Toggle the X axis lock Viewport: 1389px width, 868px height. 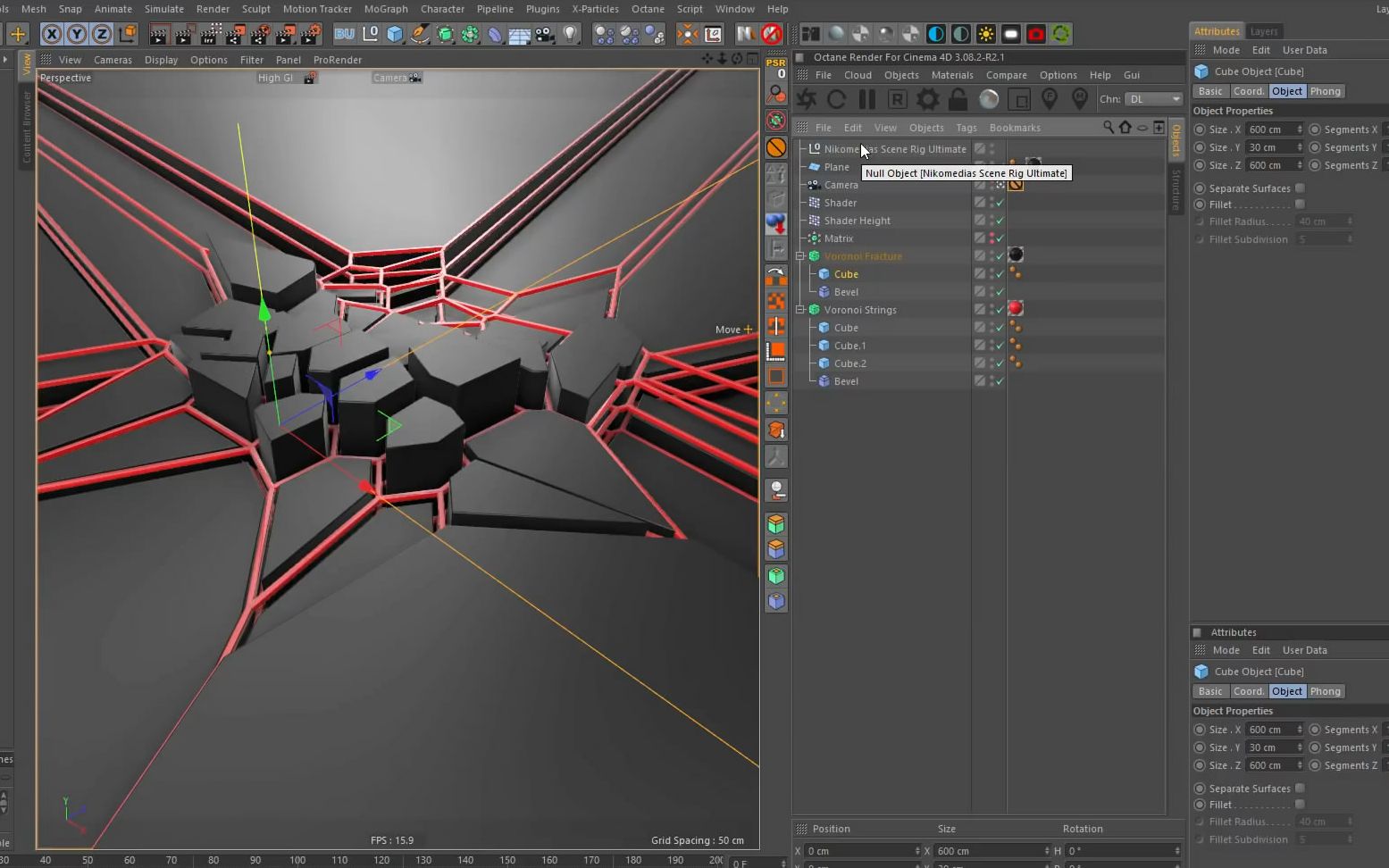pyautogui.click(x=52, y=34)
